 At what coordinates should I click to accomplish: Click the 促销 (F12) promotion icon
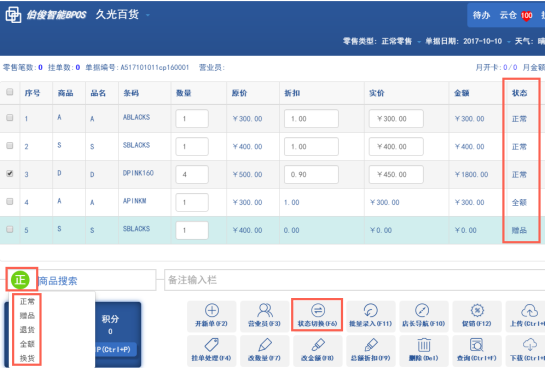[x=477, y=310]
